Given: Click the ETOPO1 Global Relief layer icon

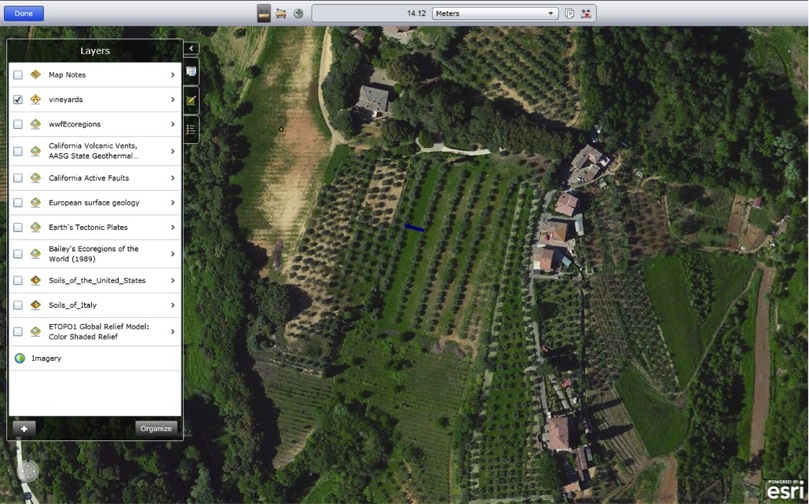Looking at the screenshot, I should 36,332.
